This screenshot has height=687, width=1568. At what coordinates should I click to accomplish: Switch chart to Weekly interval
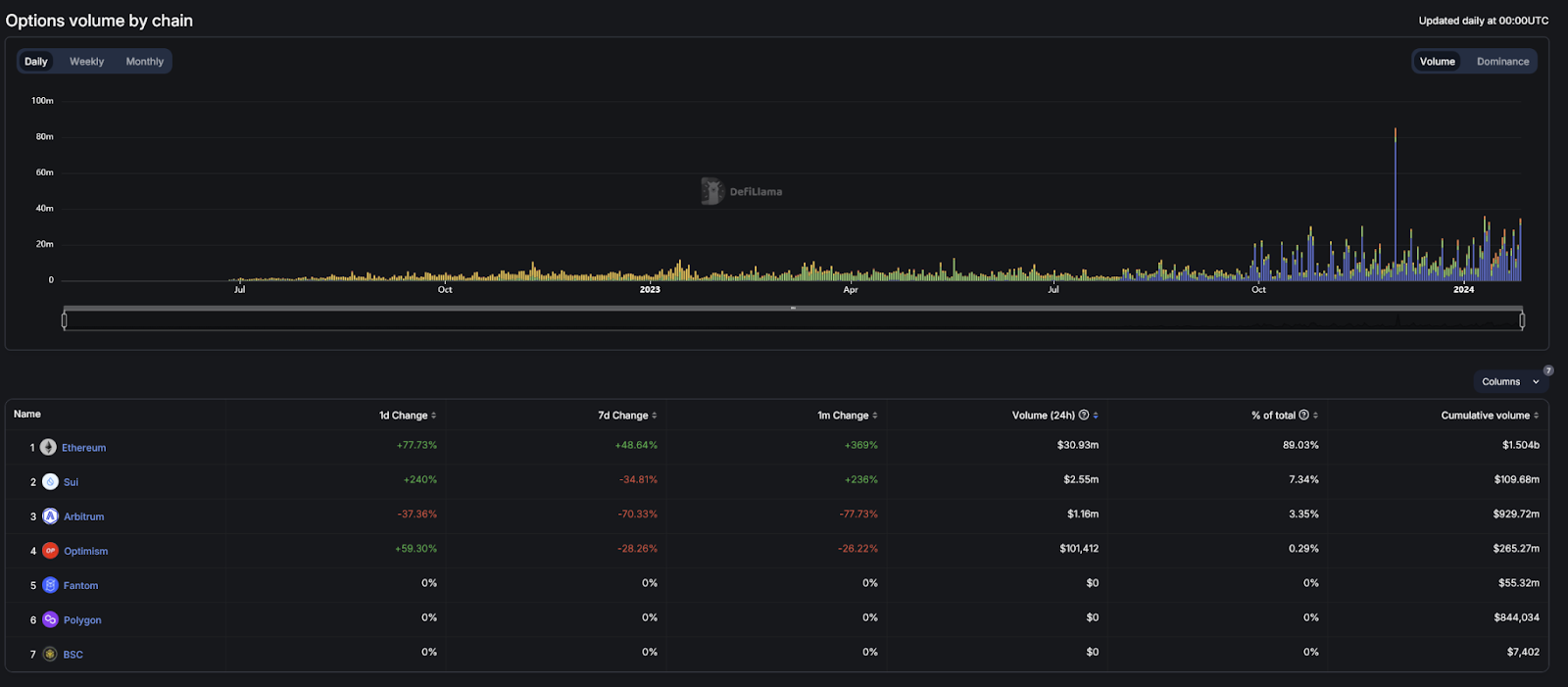pos(86,61)
